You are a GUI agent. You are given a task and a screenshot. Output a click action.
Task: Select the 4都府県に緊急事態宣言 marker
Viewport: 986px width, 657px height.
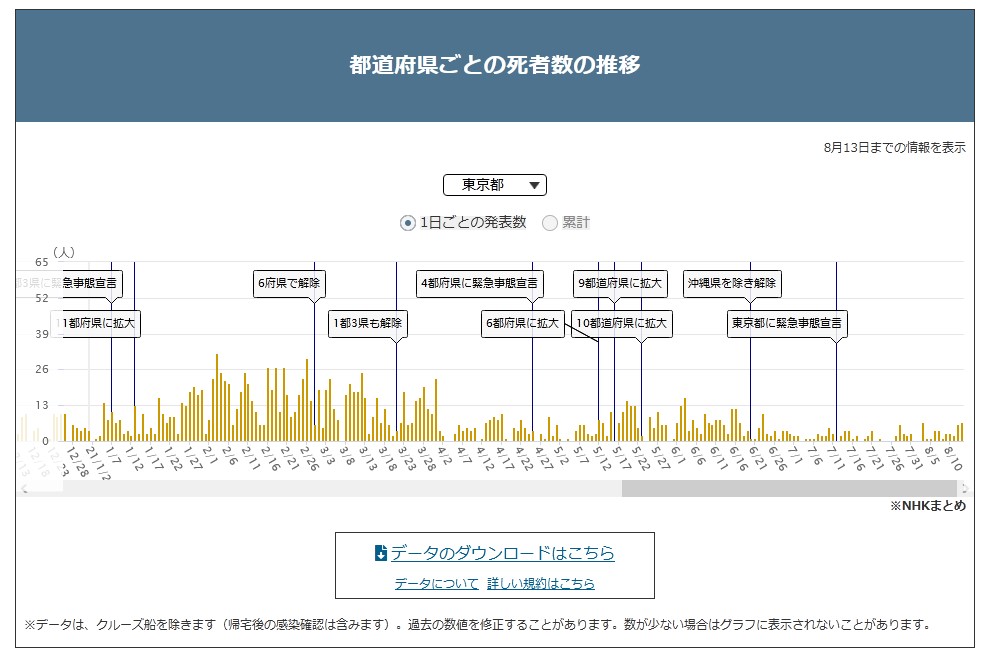(480, 283)
